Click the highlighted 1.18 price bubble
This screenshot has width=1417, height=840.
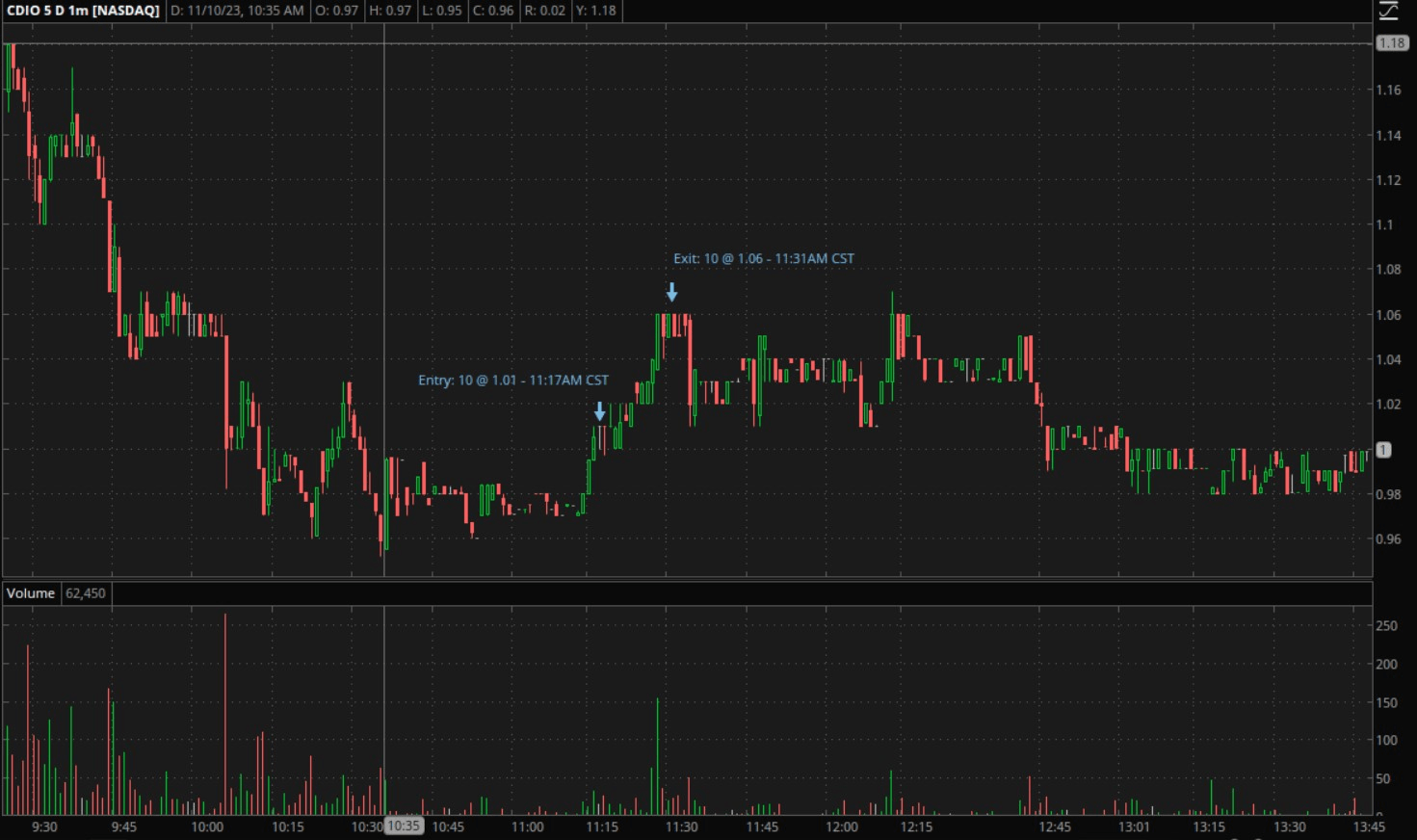click(1391, 43)
